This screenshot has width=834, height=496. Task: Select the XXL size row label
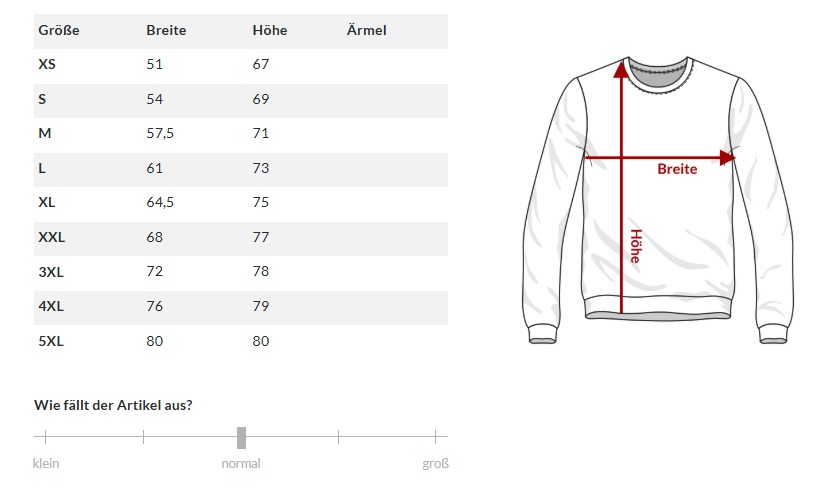[51, 237]
